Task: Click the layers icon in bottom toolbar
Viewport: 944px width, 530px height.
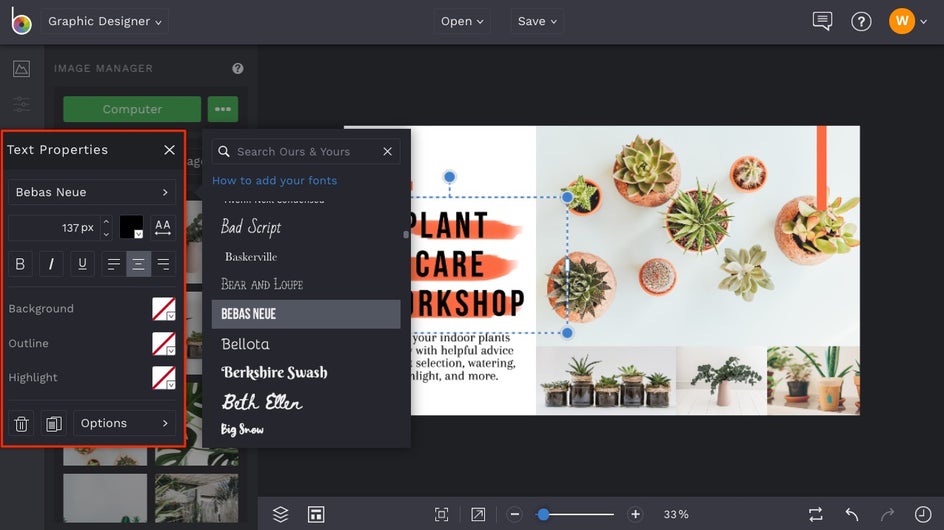Action: (x=280, y=514)
